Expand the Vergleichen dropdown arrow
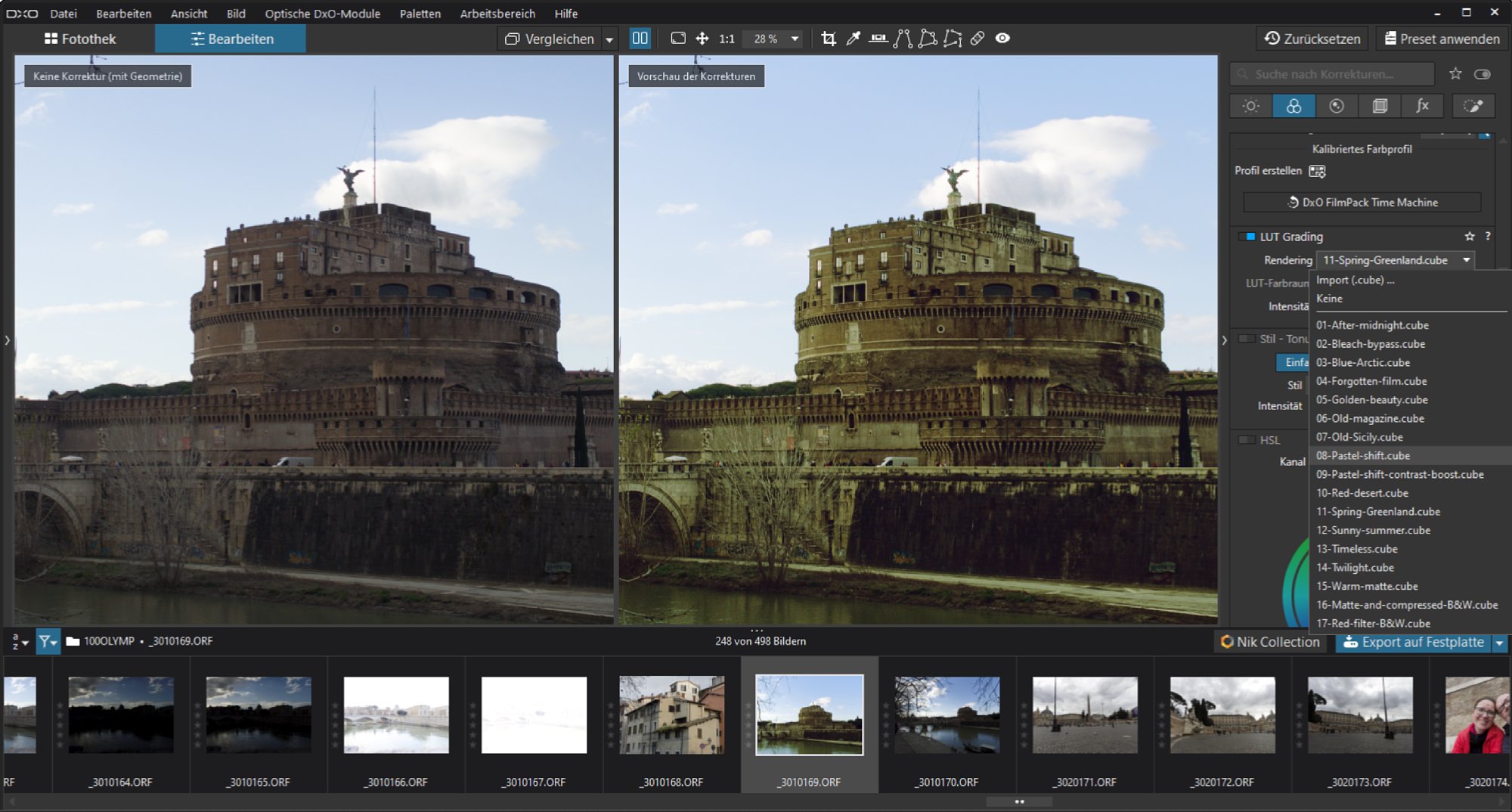 (x=609, y=39)
